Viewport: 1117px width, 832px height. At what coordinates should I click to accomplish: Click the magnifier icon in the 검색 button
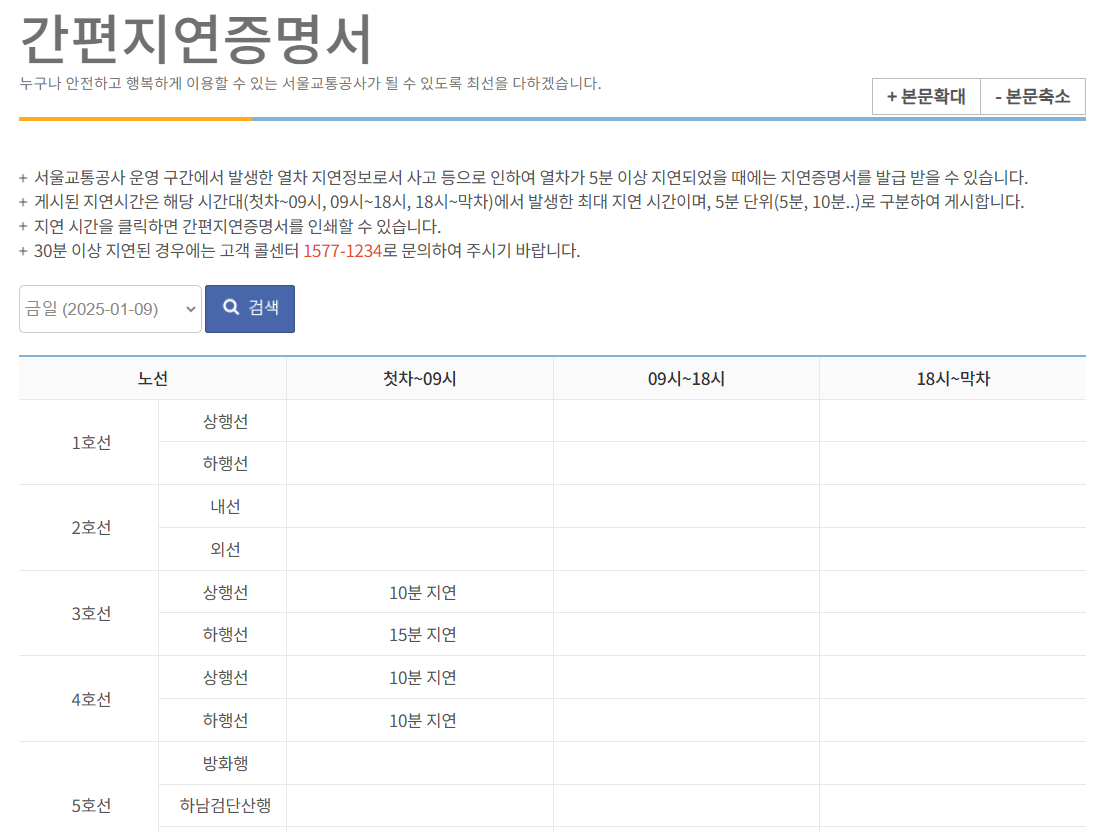pos(230,308)
